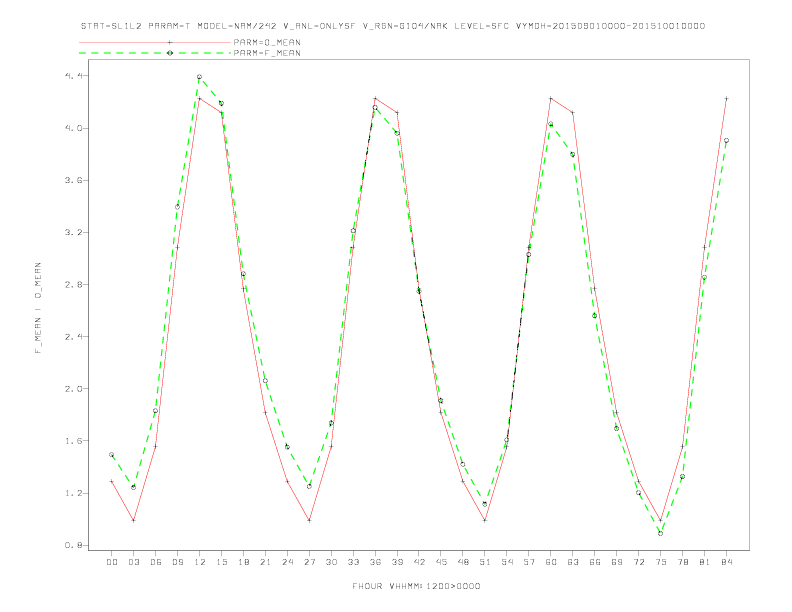792x612 pixels.
Task: Click x-axis forecast hour label 03
Action: click(133, 562)
